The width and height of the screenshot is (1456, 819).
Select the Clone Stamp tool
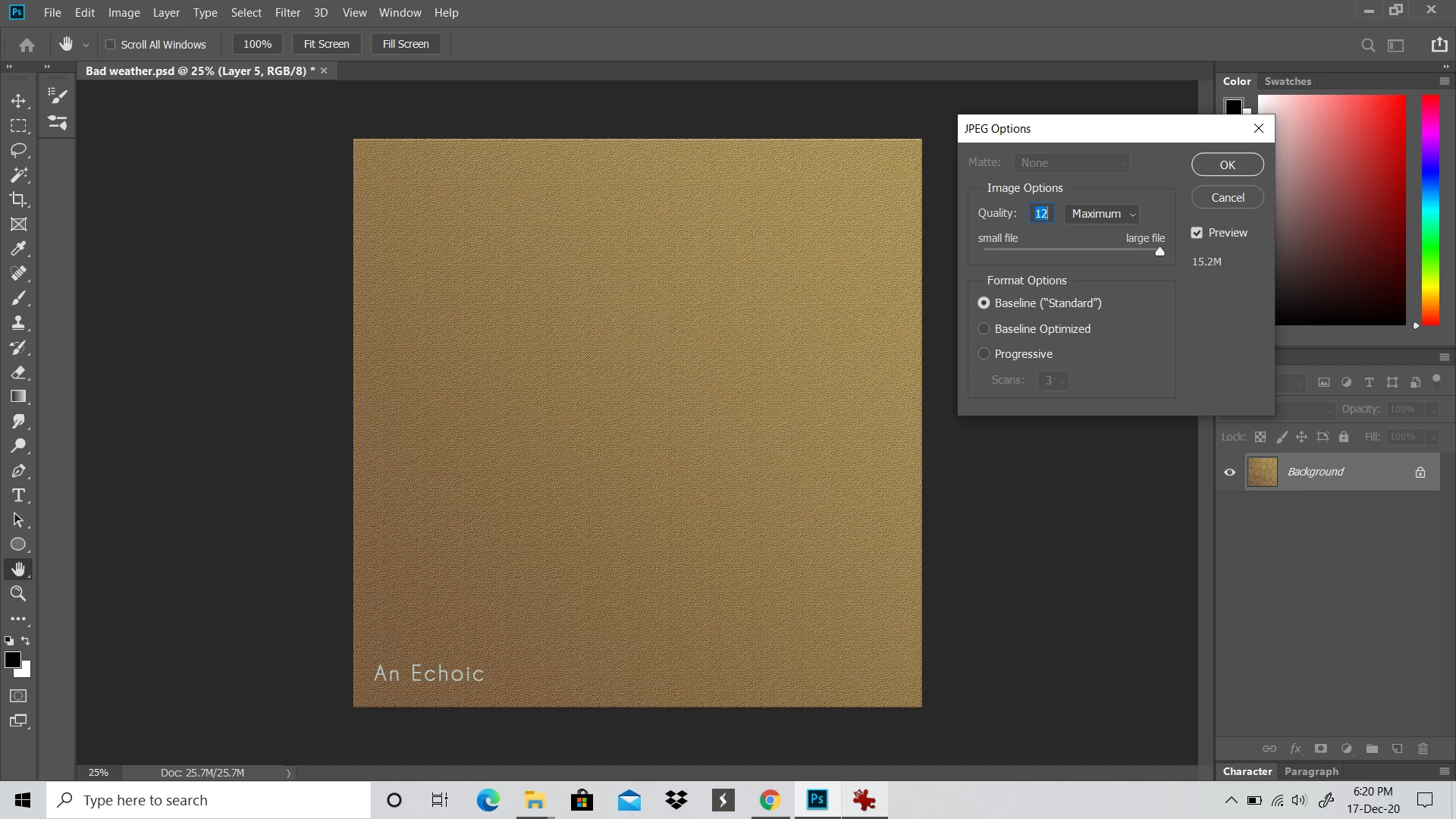pos(18,323)
